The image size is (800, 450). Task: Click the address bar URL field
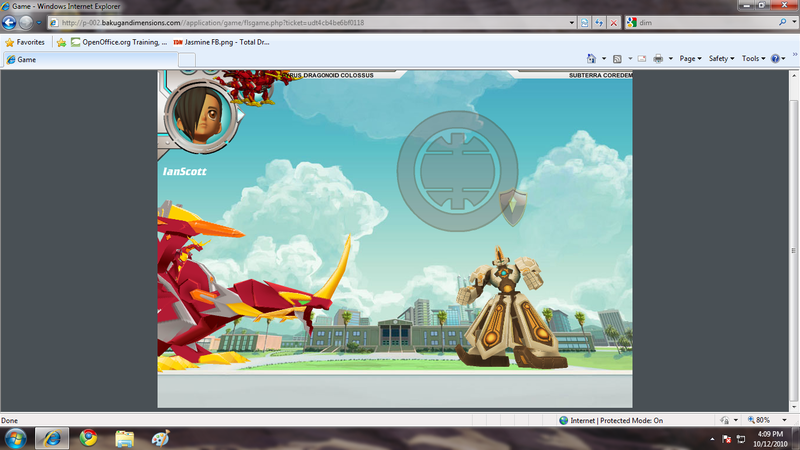click(x=300, y=22)
